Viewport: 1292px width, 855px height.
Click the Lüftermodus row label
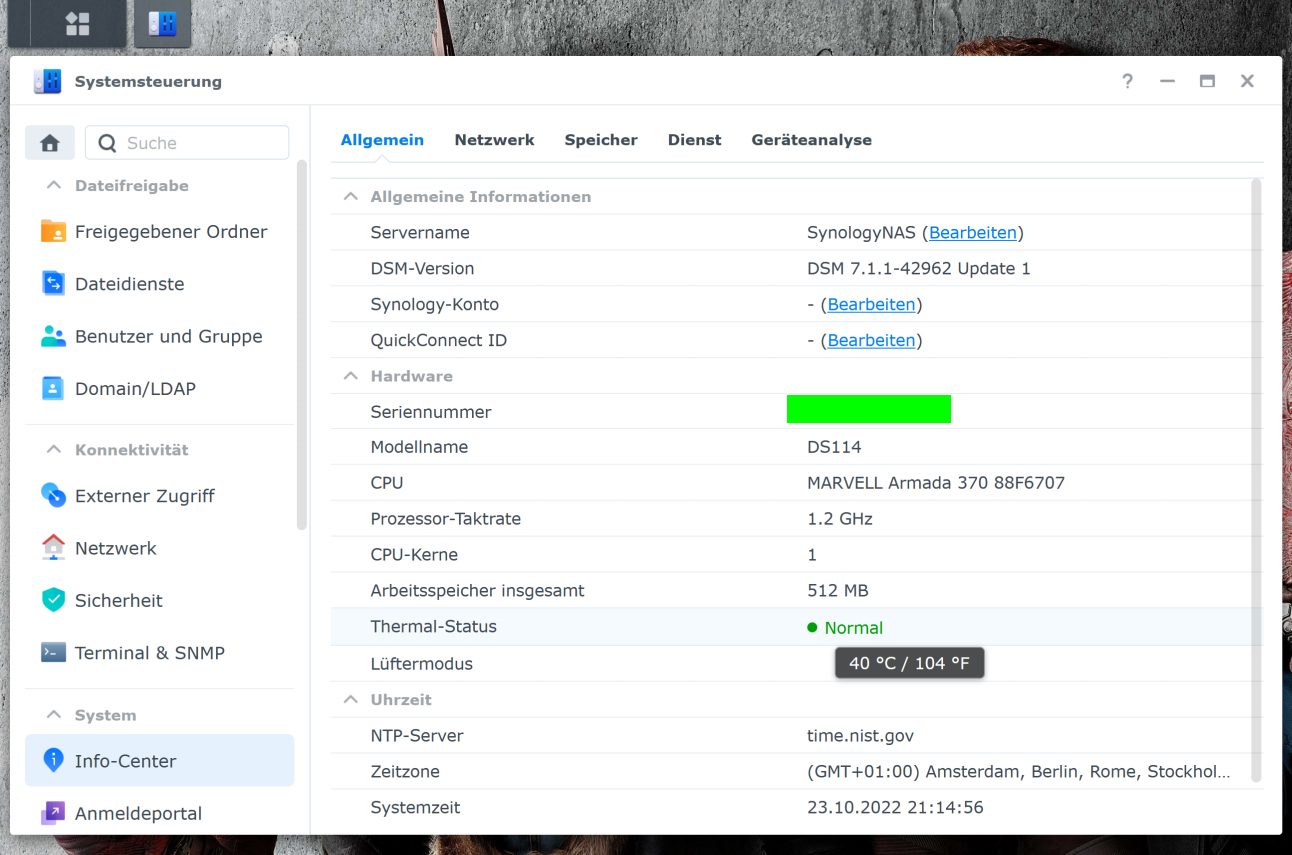coord(421,663)
